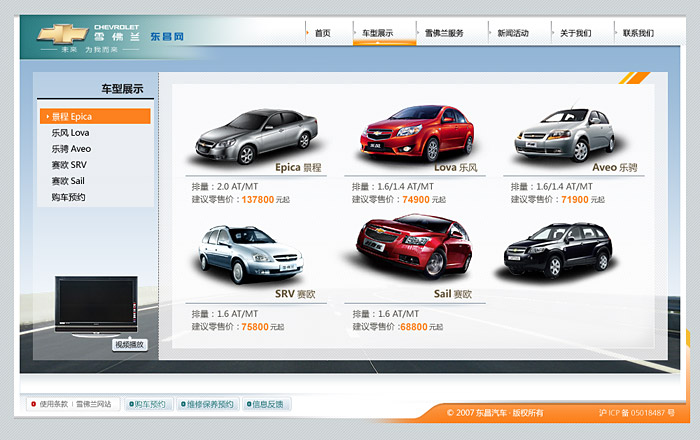
Task: Open the red Lova car image
Action: [417, 133]
